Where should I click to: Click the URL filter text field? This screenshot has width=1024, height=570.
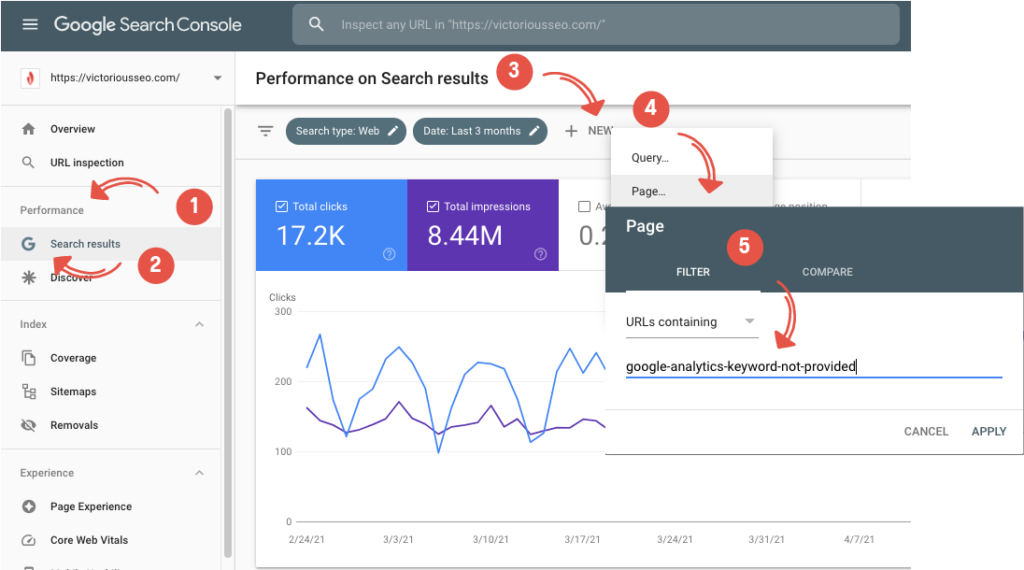(x=812, y=367)
